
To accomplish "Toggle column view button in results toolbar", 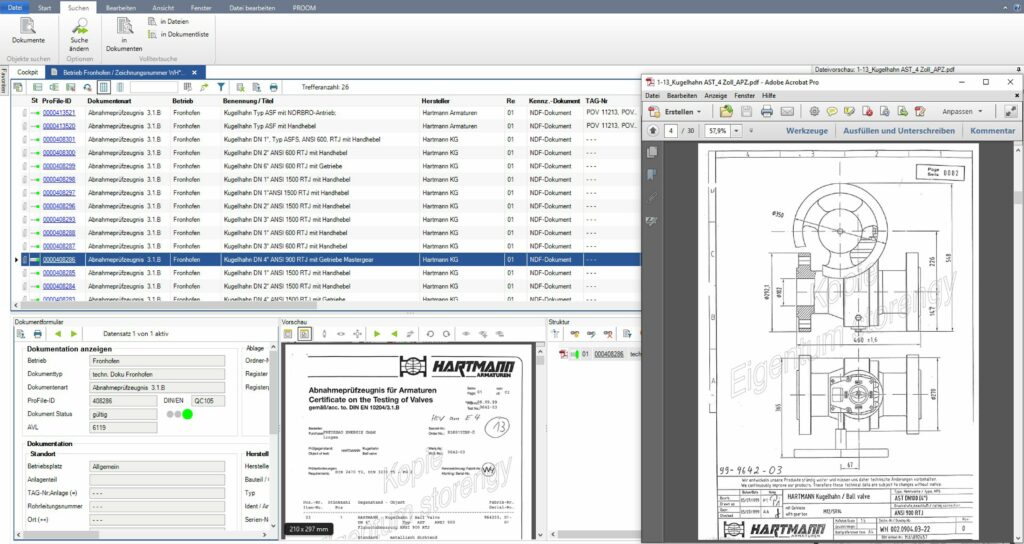I will [x=104, y=88].
